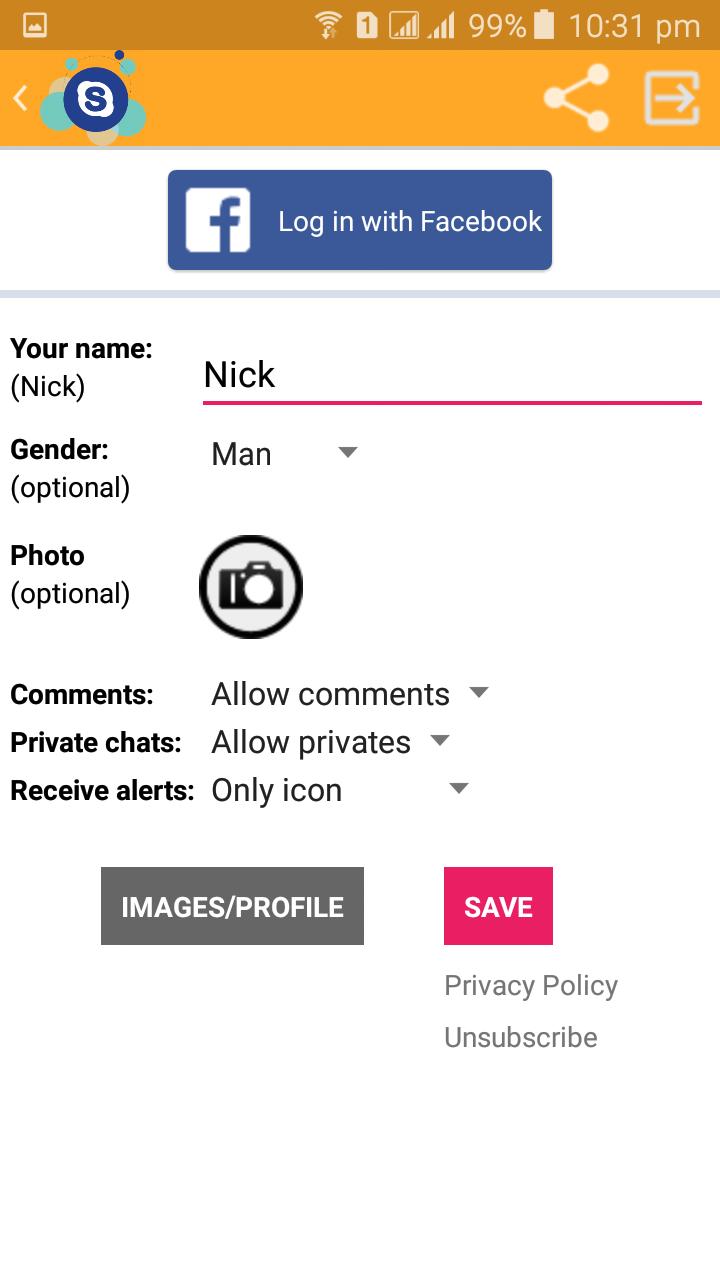Click the Skype logo icon
720x1280 pixels.
(98, 98)
